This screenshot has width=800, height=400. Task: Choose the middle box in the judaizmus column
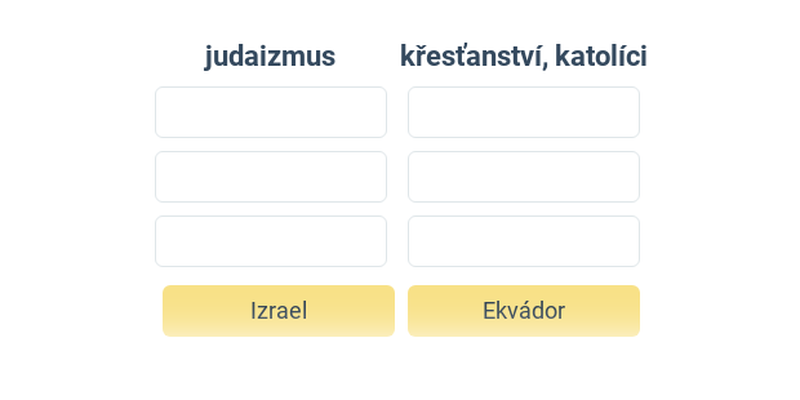pos(271,177)
